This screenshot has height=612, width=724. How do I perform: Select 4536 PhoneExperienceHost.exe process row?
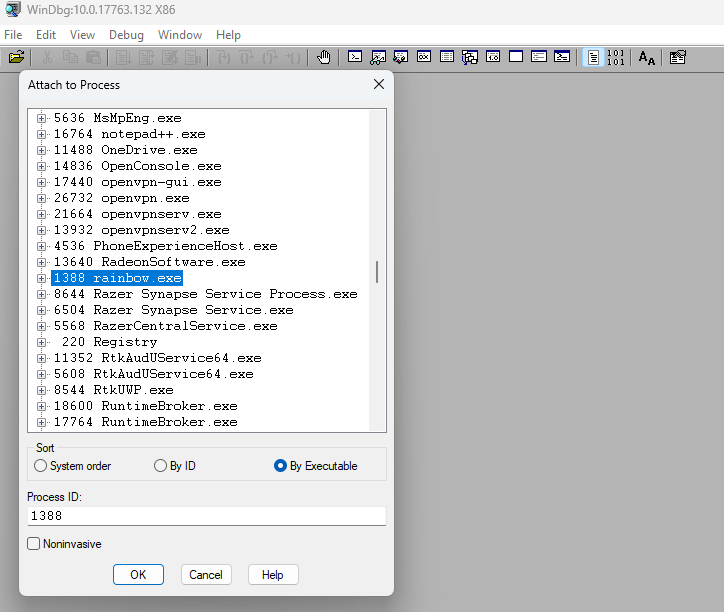(x=166, y=246)
